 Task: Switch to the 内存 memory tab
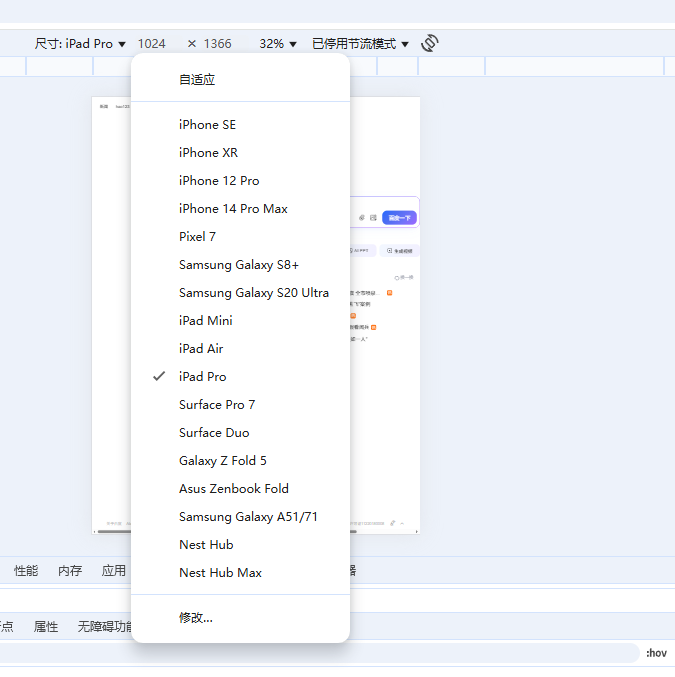[x=70, y=570]
